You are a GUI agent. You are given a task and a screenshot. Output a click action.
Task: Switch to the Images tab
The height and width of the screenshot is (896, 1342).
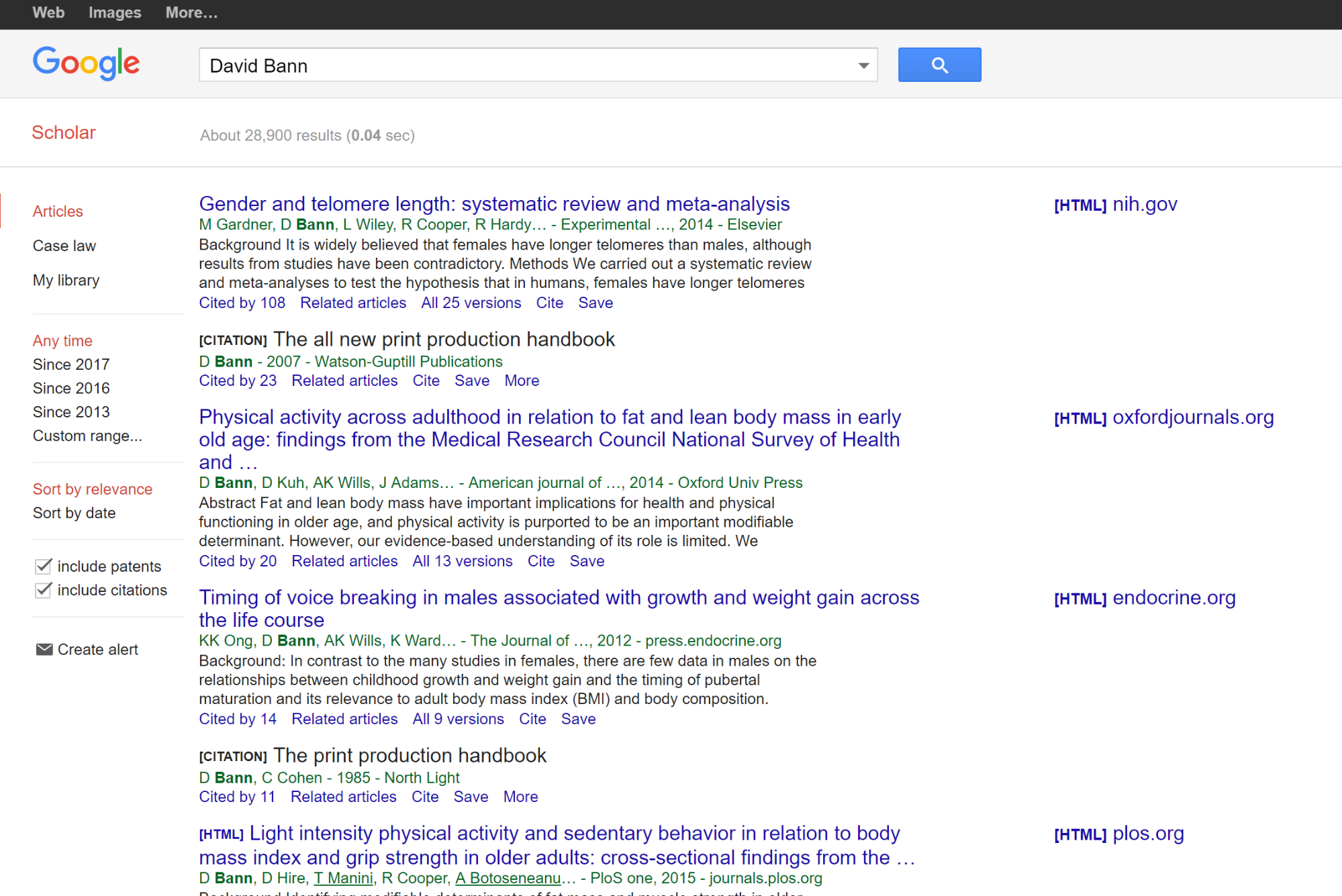pos(114,12)
